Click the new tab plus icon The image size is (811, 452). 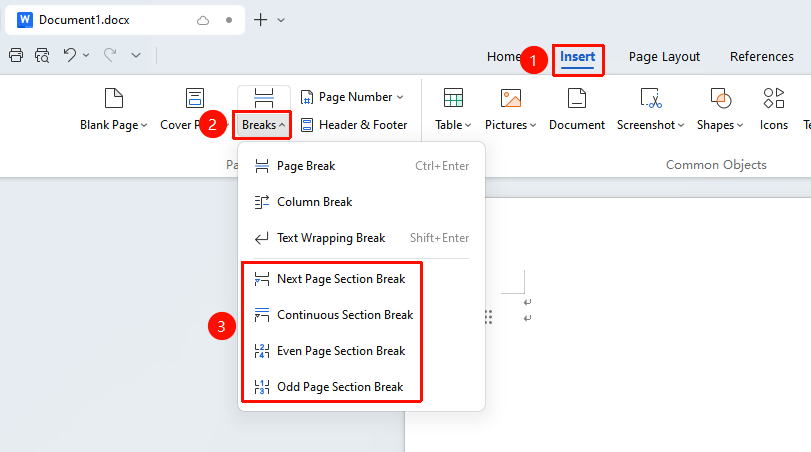coord(261,20)
